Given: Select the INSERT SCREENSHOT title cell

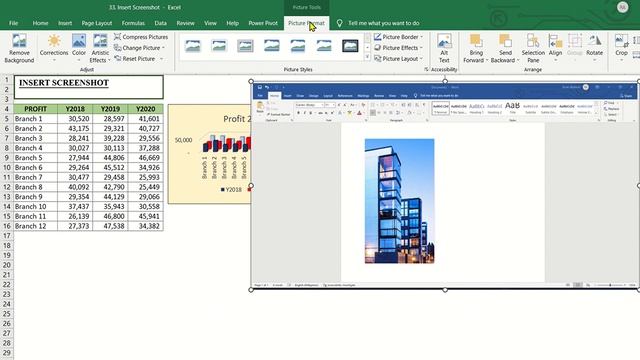Looking at the screenshot, I should point(89,87).
